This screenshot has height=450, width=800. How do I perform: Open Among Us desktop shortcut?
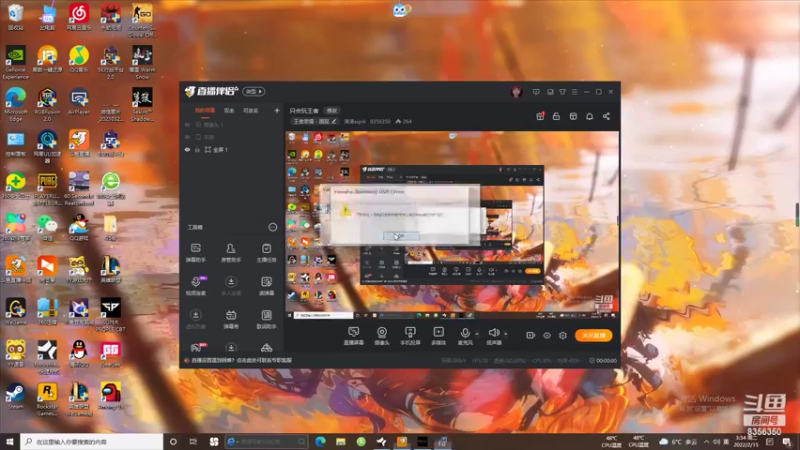(110, 396)
